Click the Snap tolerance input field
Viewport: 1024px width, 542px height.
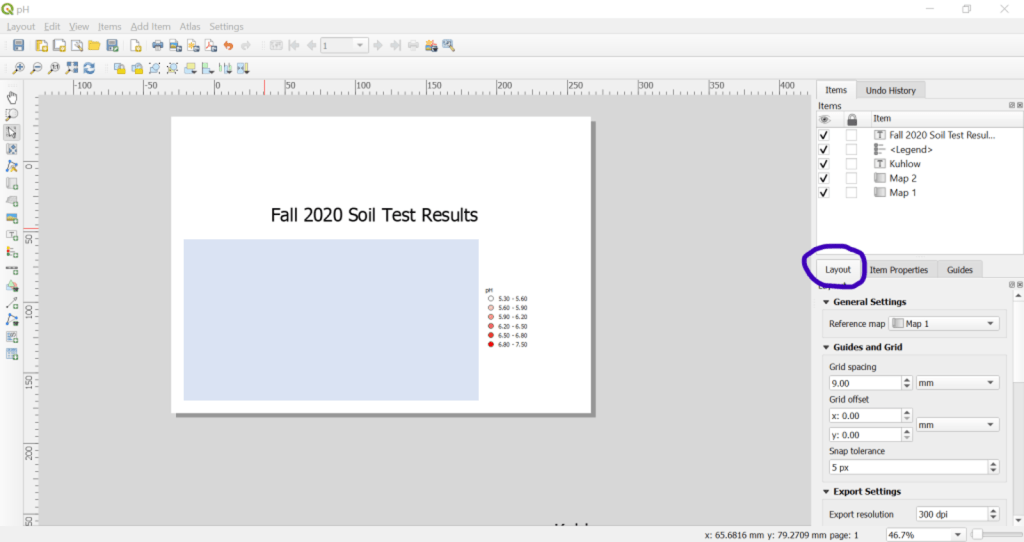pyautogui.click(x=906, y=467)
